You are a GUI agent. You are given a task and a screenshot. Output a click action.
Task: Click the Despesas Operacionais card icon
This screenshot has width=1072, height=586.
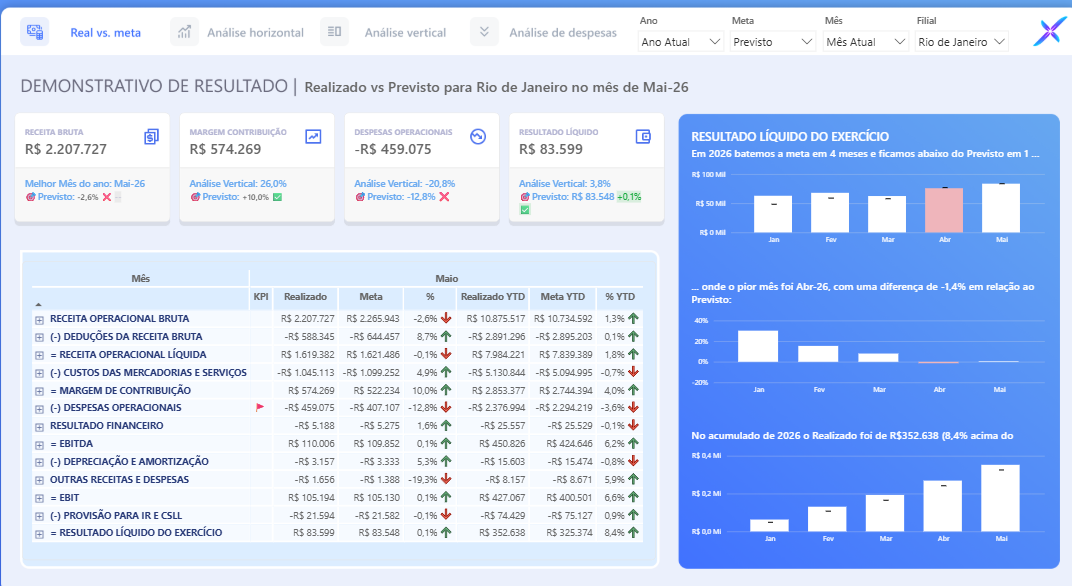point(478,137)
